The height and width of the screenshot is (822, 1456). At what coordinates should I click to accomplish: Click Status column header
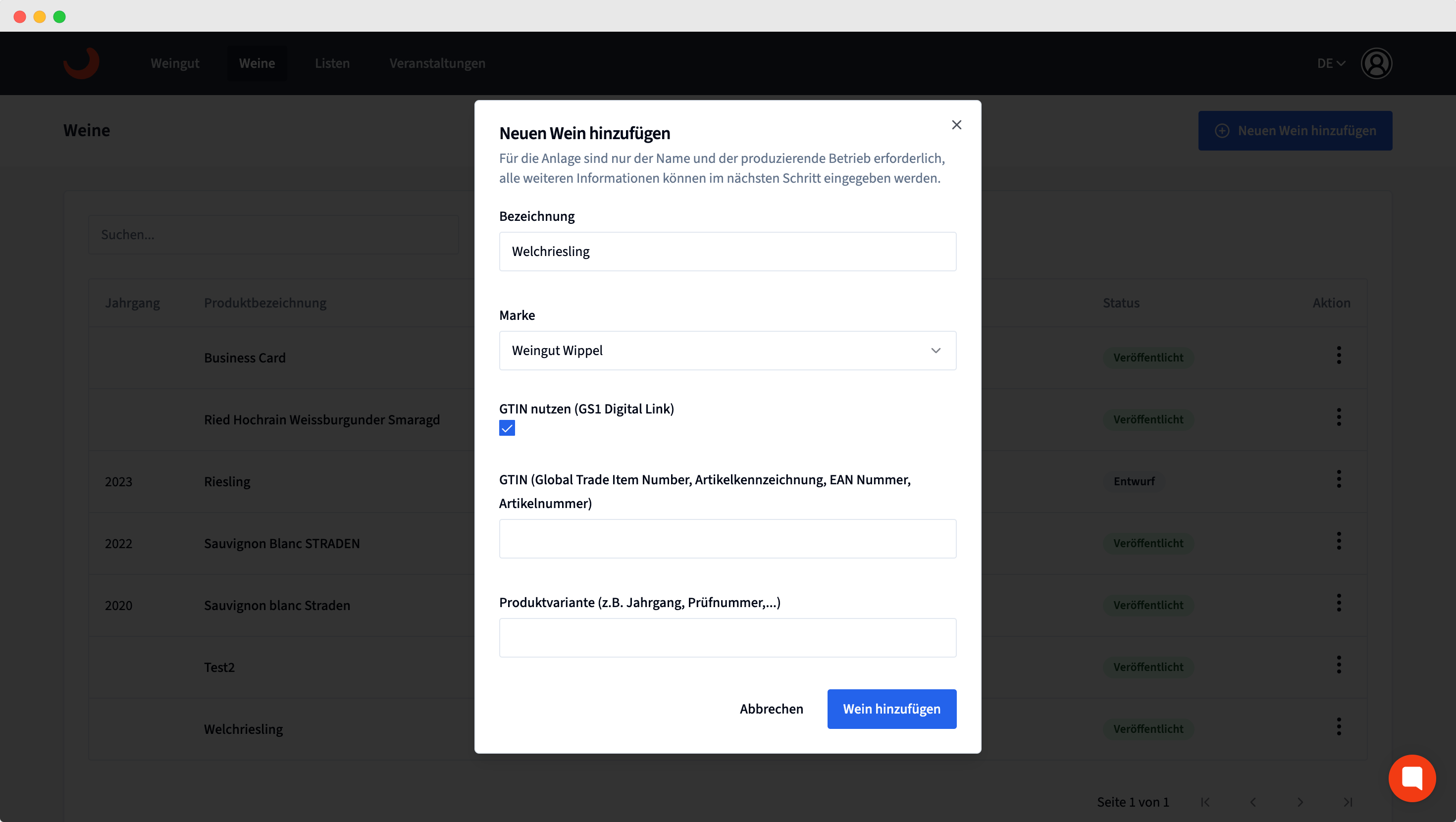(x=1121, y=303)
